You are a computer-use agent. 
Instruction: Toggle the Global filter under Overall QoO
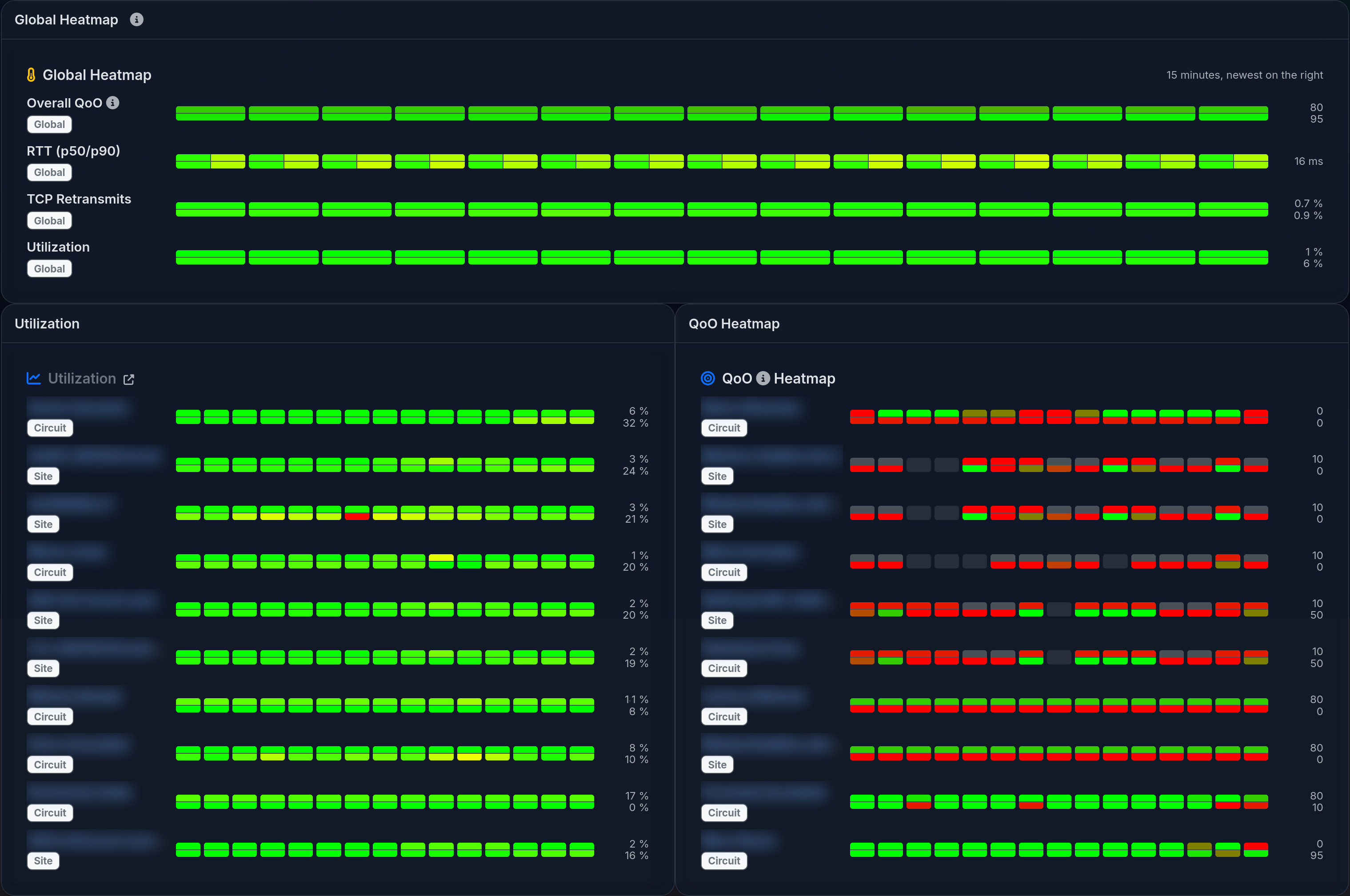pyautogui.click(x=49, y=124)
